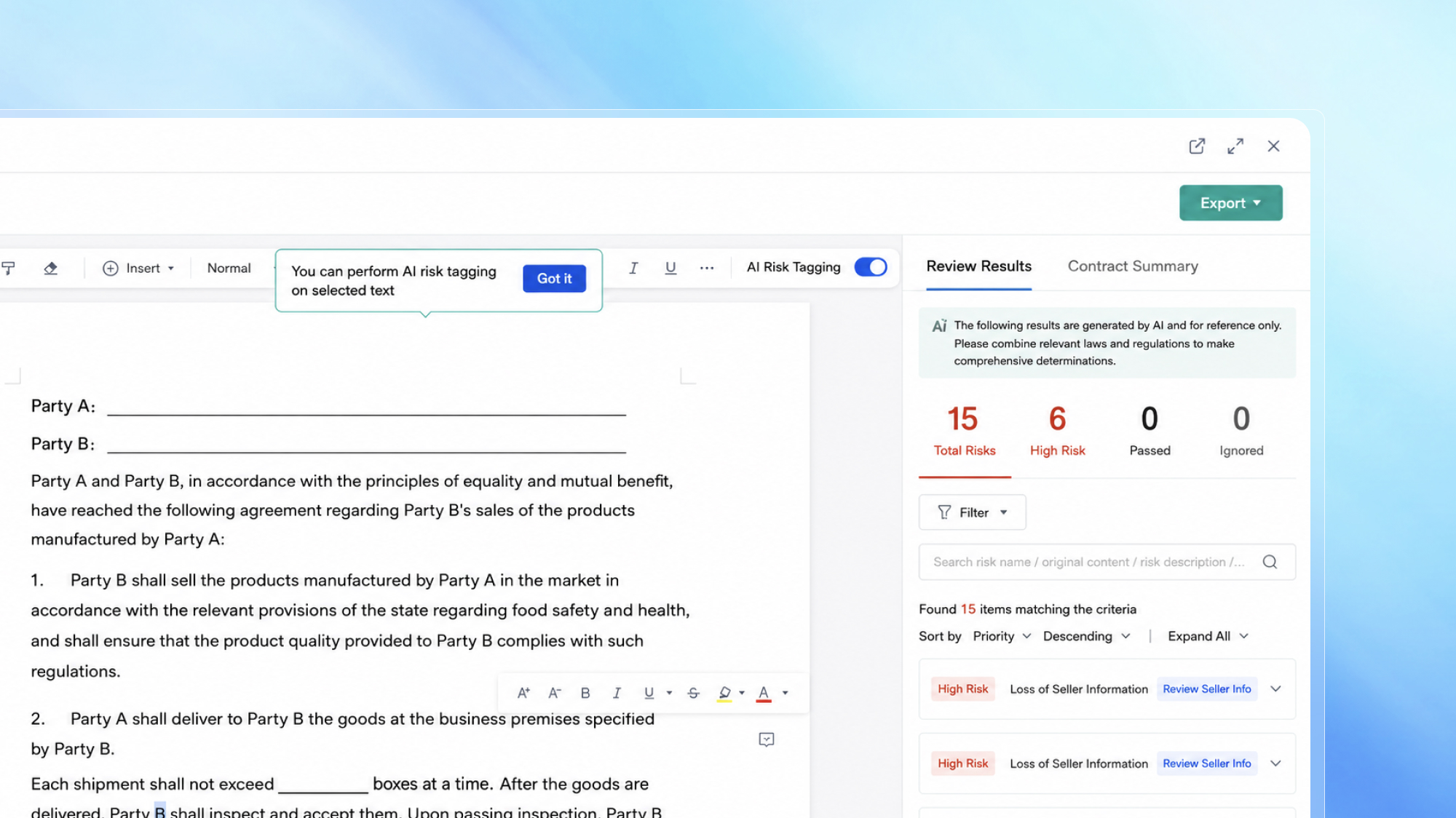Click the eraser clear formatting icon
The image size is (1456, 818).
(x=50, y=269)
